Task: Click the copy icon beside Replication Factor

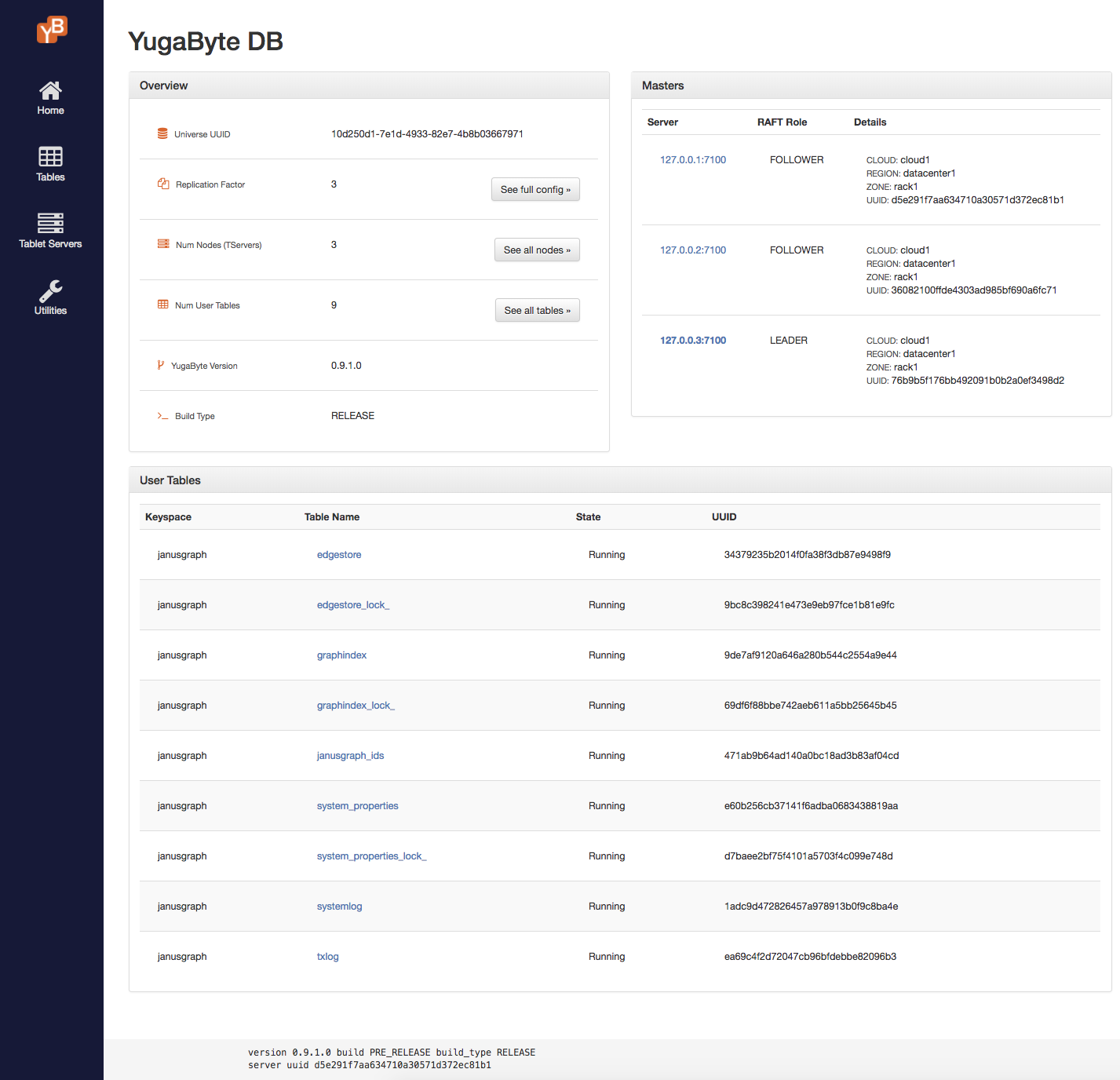Action: (162, 184)
